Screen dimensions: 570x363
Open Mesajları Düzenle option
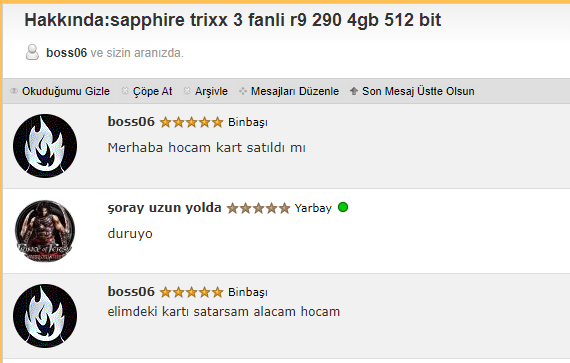pos(295,91)
